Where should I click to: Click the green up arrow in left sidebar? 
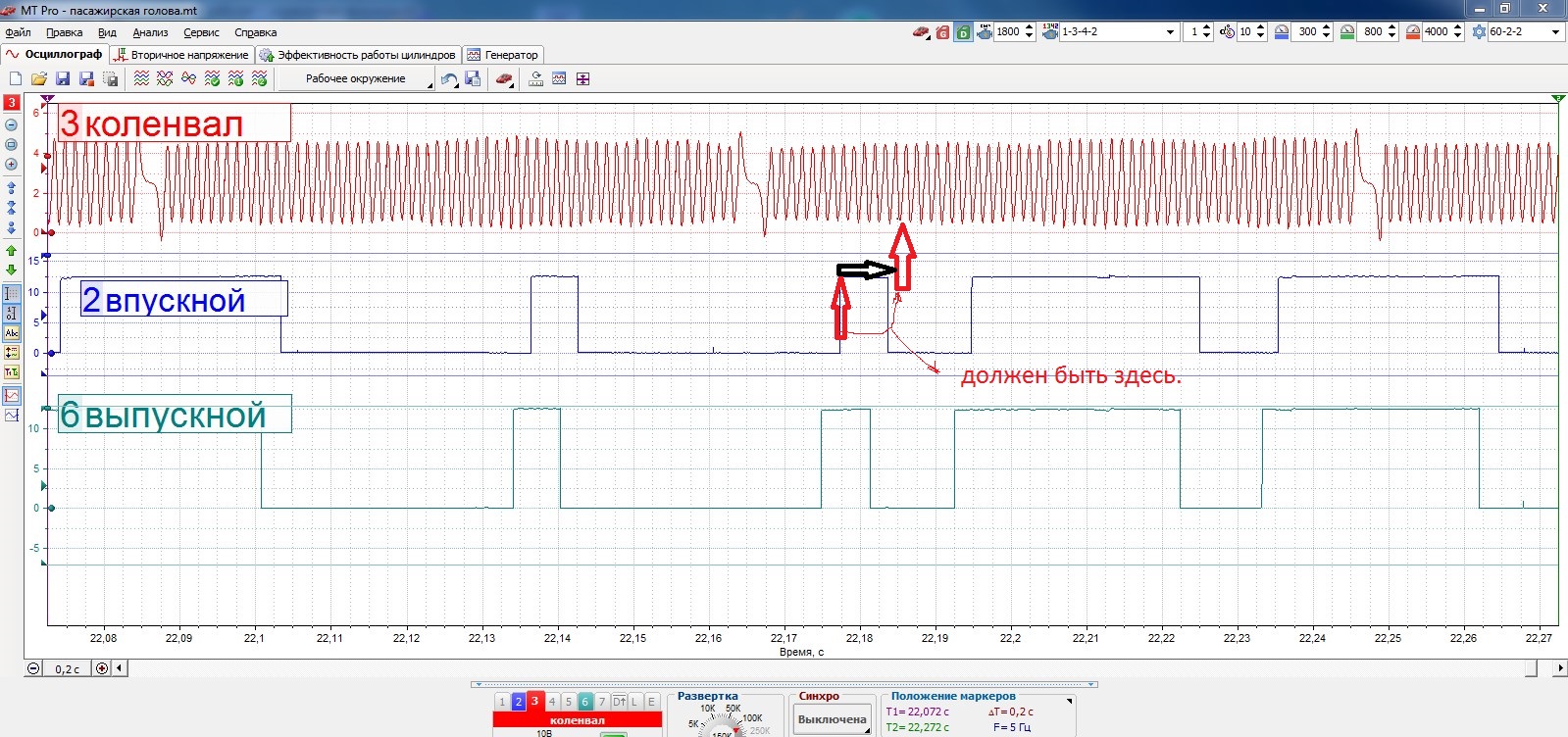[12, 252]
